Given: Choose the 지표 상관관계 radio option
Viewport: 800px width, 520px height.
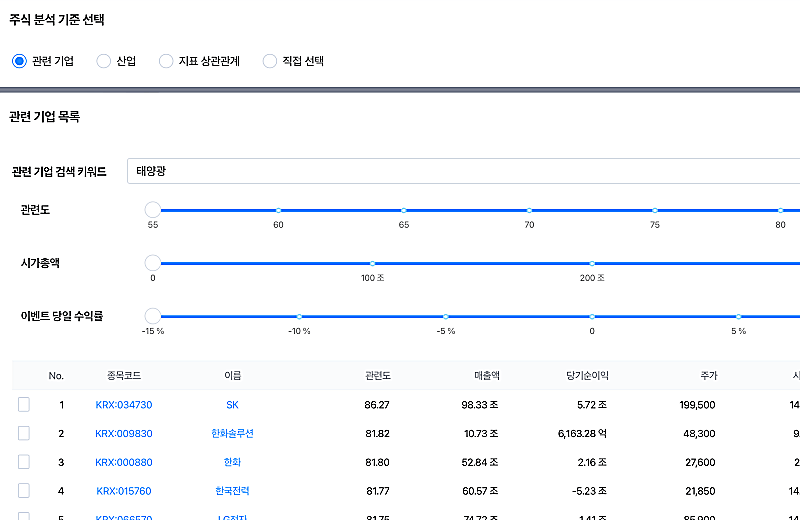Looking at the screenshot, I should (166, 61).
